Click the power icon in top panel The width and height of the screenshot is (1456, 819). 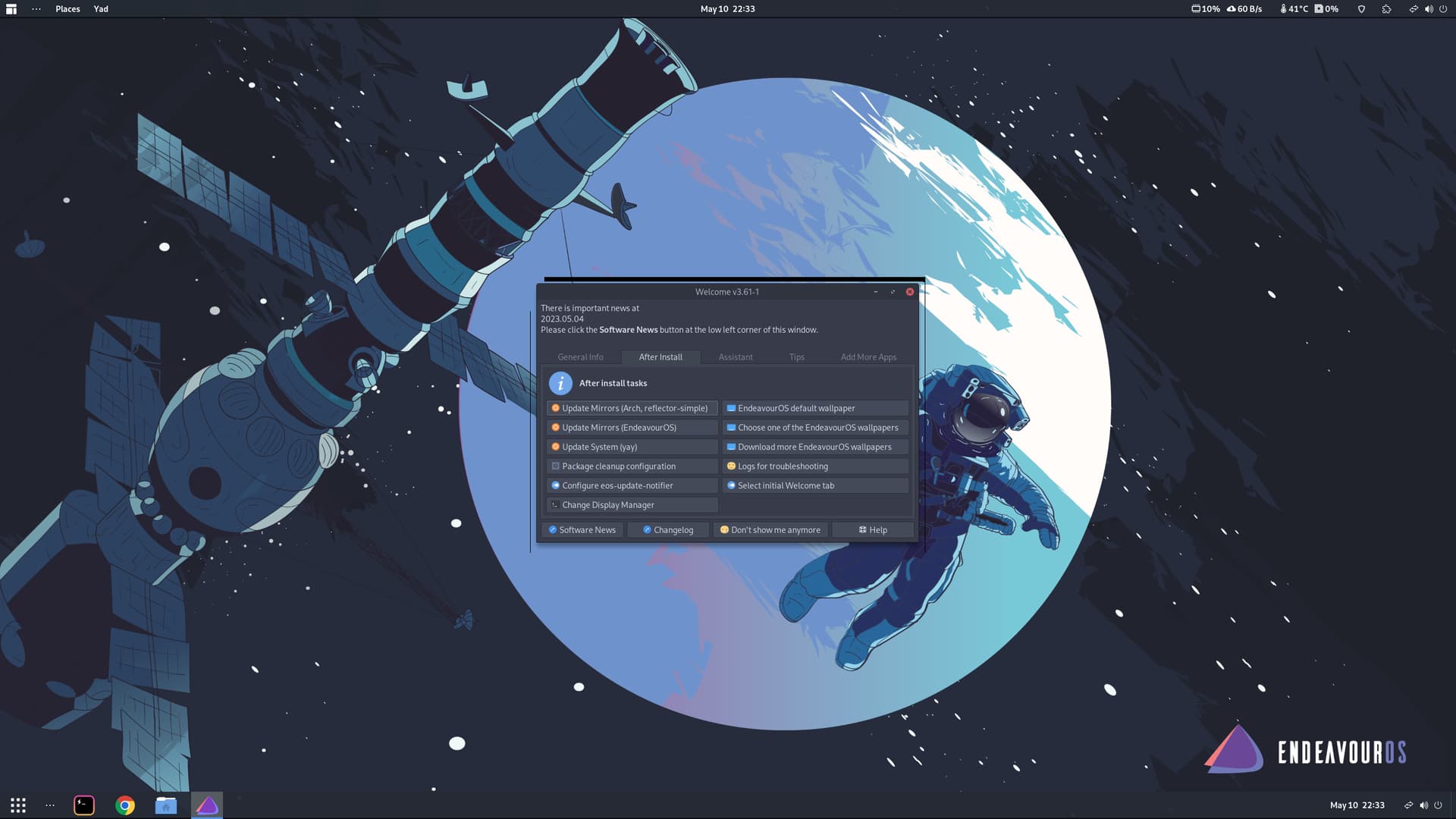(x=1443, y=9)
